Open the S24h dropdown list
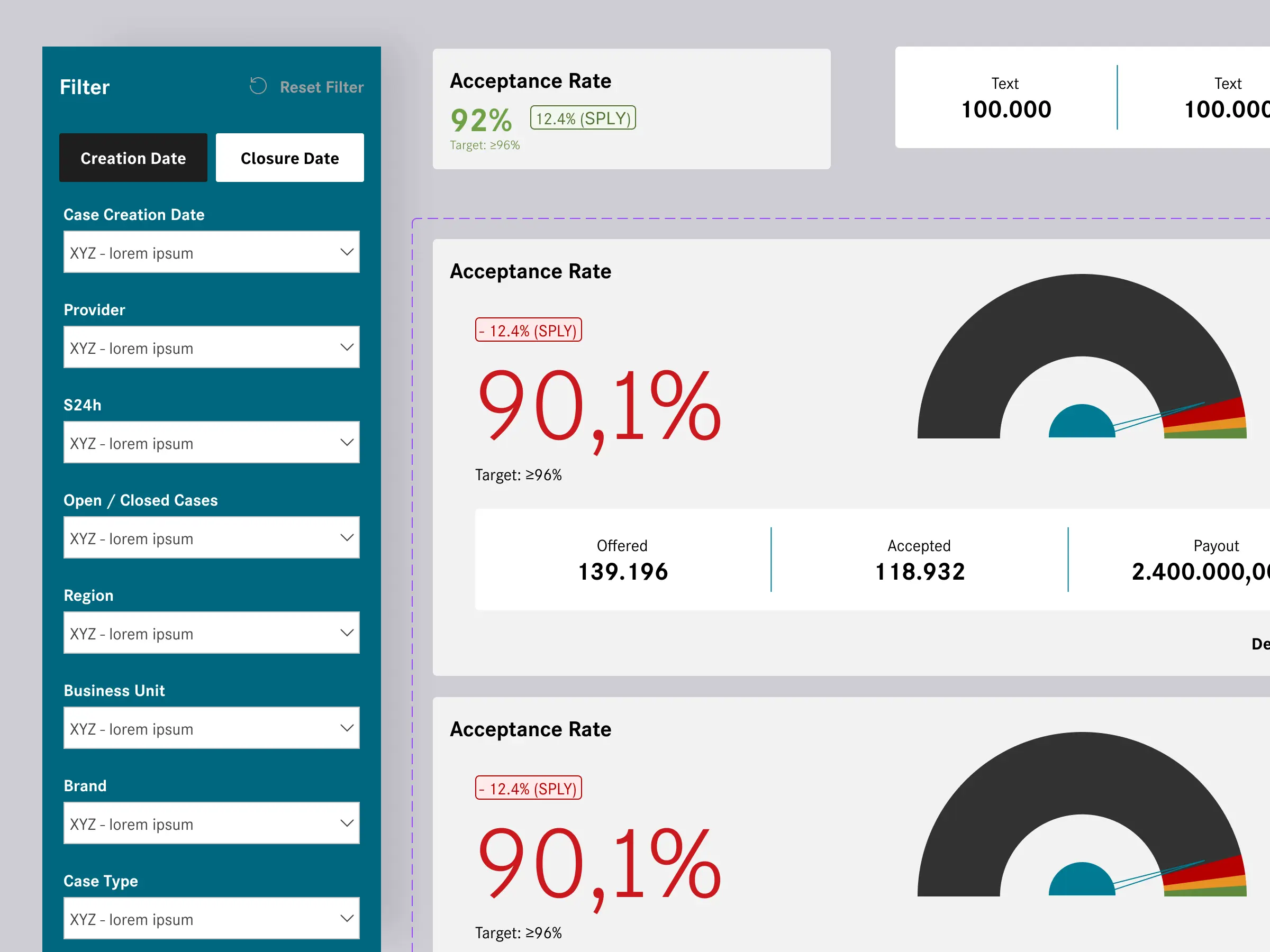This screenshot has height=952, width=1270. [211, 443]
